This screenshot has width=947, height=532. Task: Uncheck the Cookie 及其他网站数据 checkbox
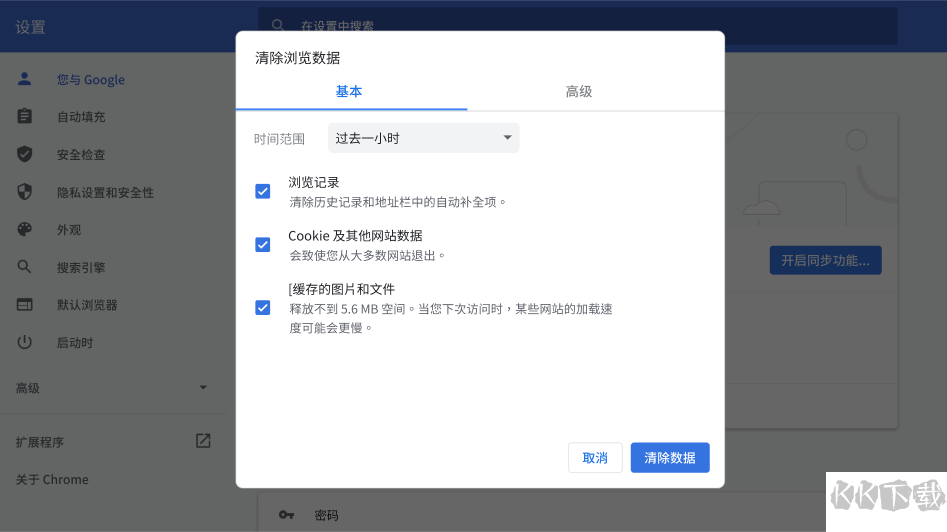263,245
